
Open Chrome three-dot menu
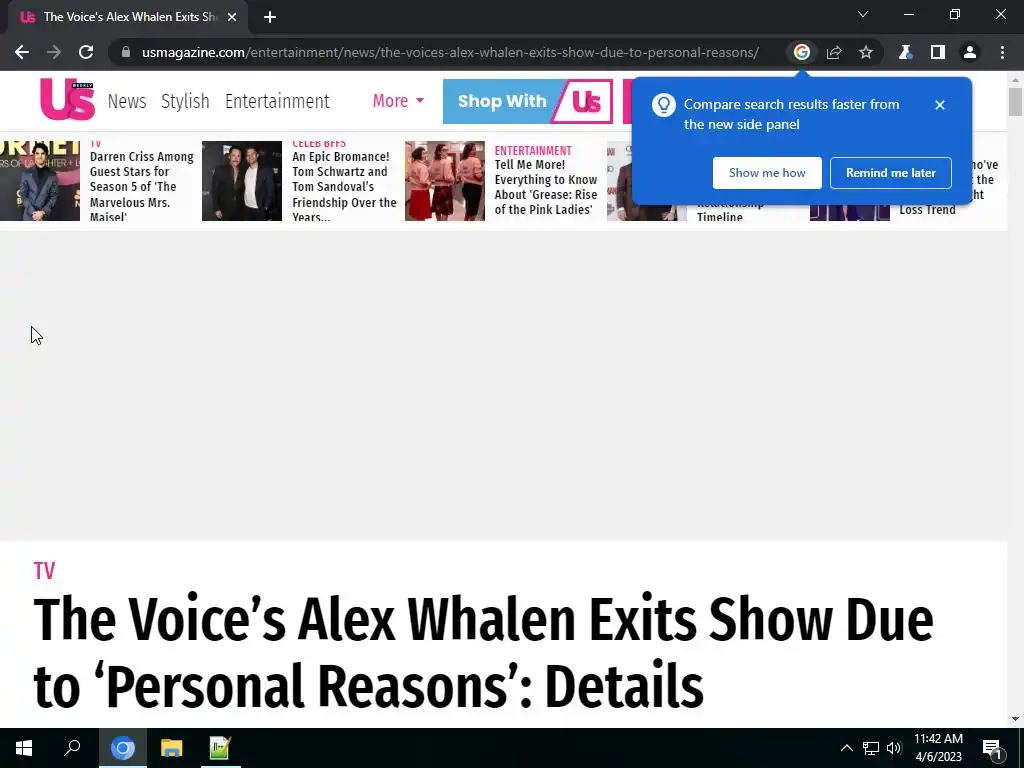point(1002,52)
